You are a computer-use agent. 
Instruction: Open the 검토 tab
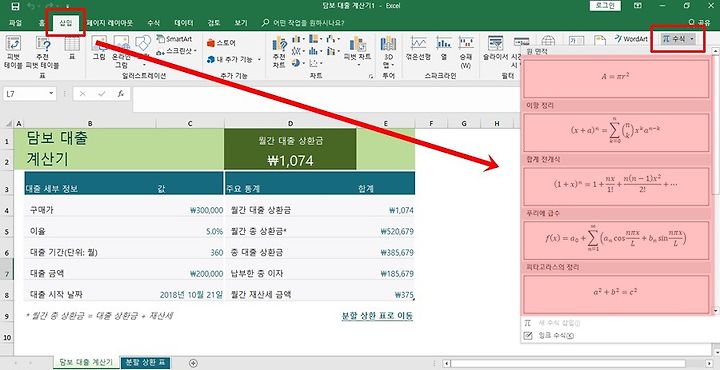point(214,23)
